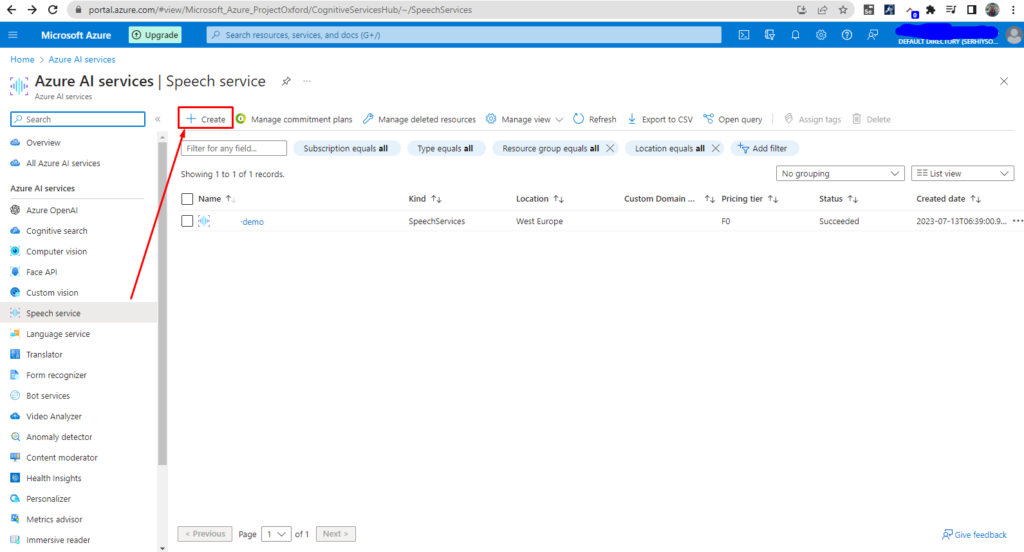Sort the table by the Kind column

coord(425,199)
